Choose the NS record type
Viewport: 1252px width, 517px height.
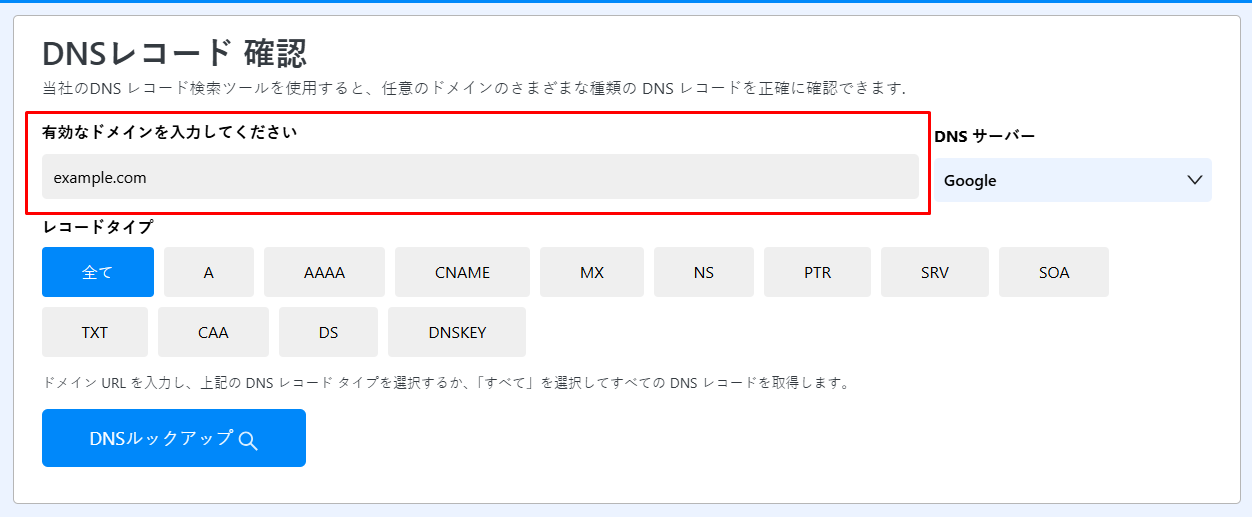tap(704, 272)
